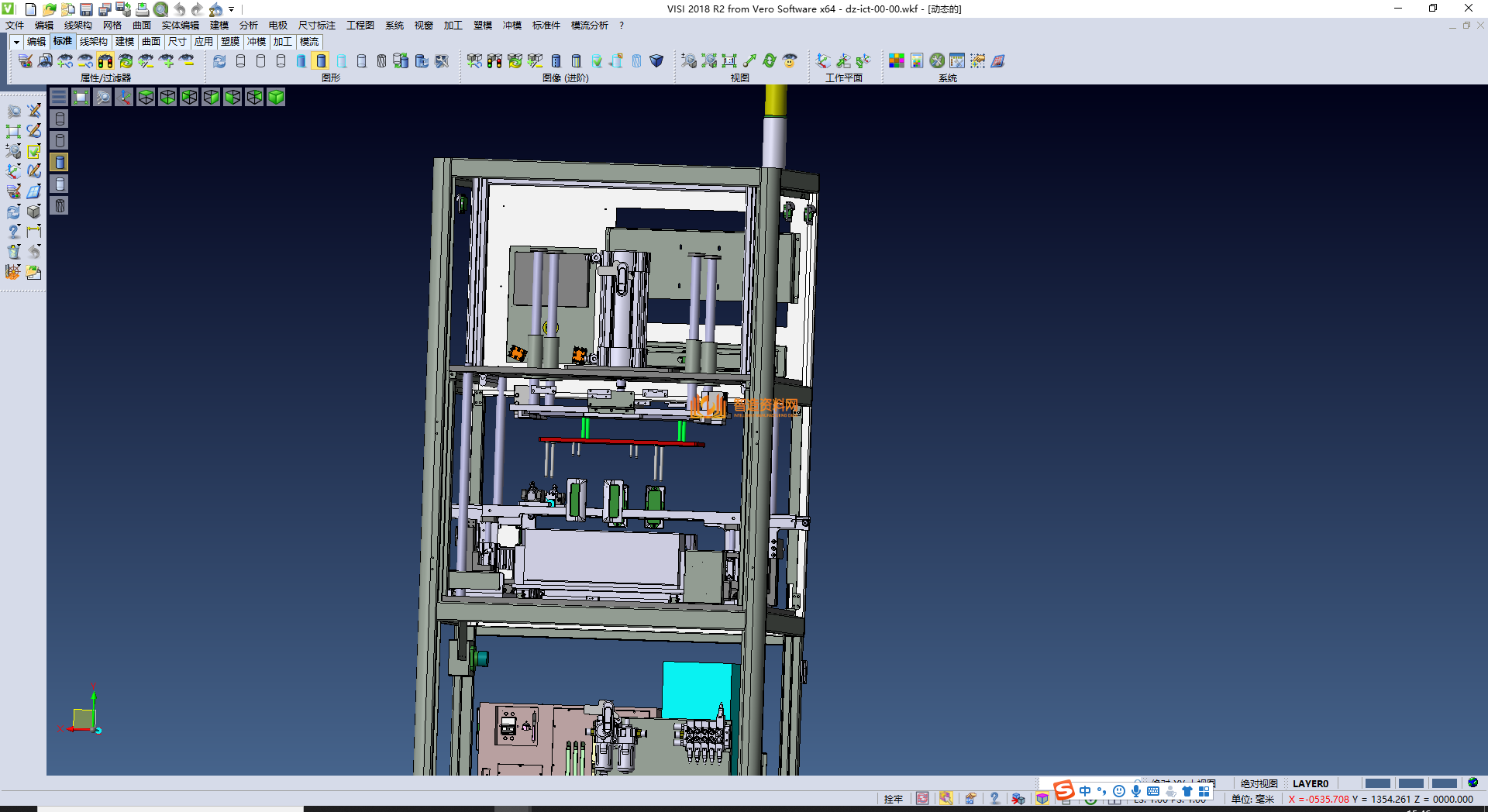1488x812 pixels.
Task: Click the 1:1 zoom view icon
Action: (729, 60)
